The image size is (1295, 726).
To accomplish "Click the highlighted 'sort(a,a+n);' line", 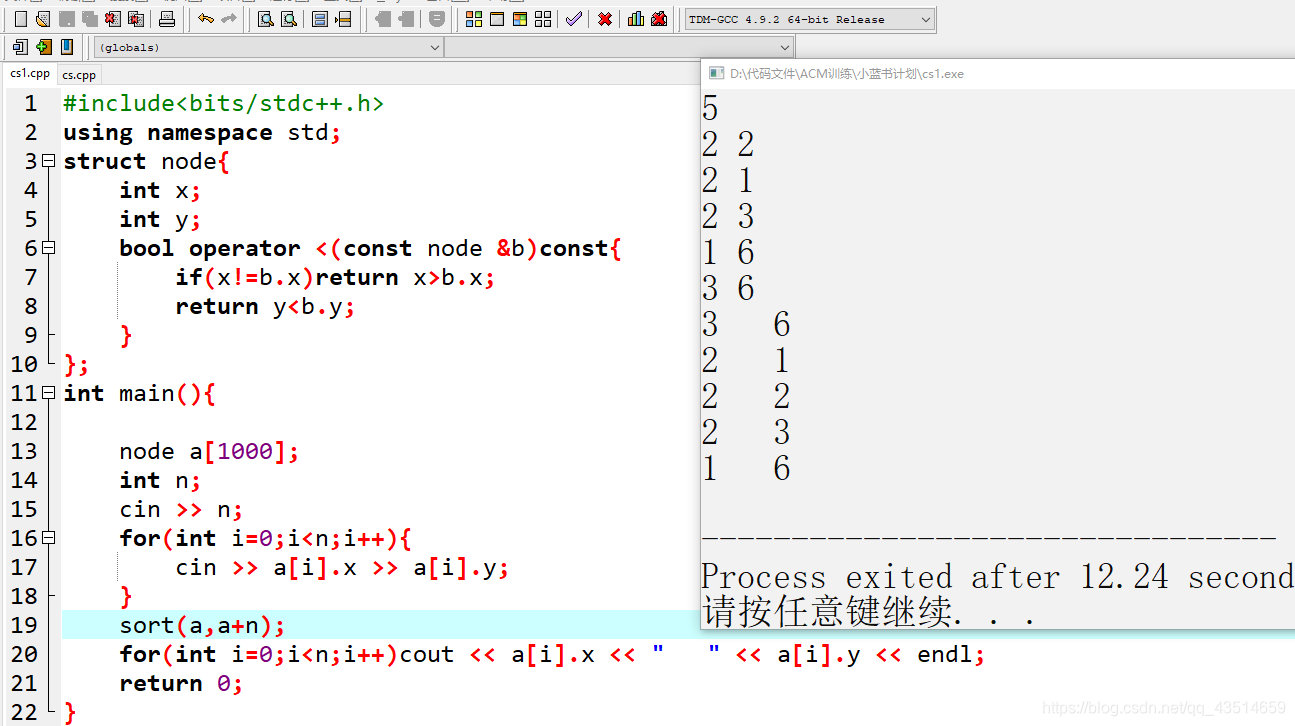I will [202, 626].
